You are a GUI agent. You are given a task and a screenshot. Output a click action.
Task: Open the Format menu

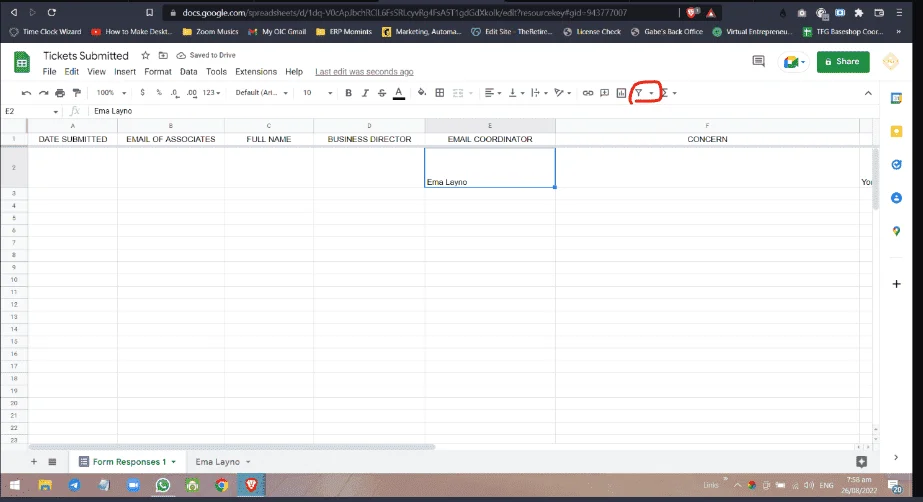pos(158,72)
